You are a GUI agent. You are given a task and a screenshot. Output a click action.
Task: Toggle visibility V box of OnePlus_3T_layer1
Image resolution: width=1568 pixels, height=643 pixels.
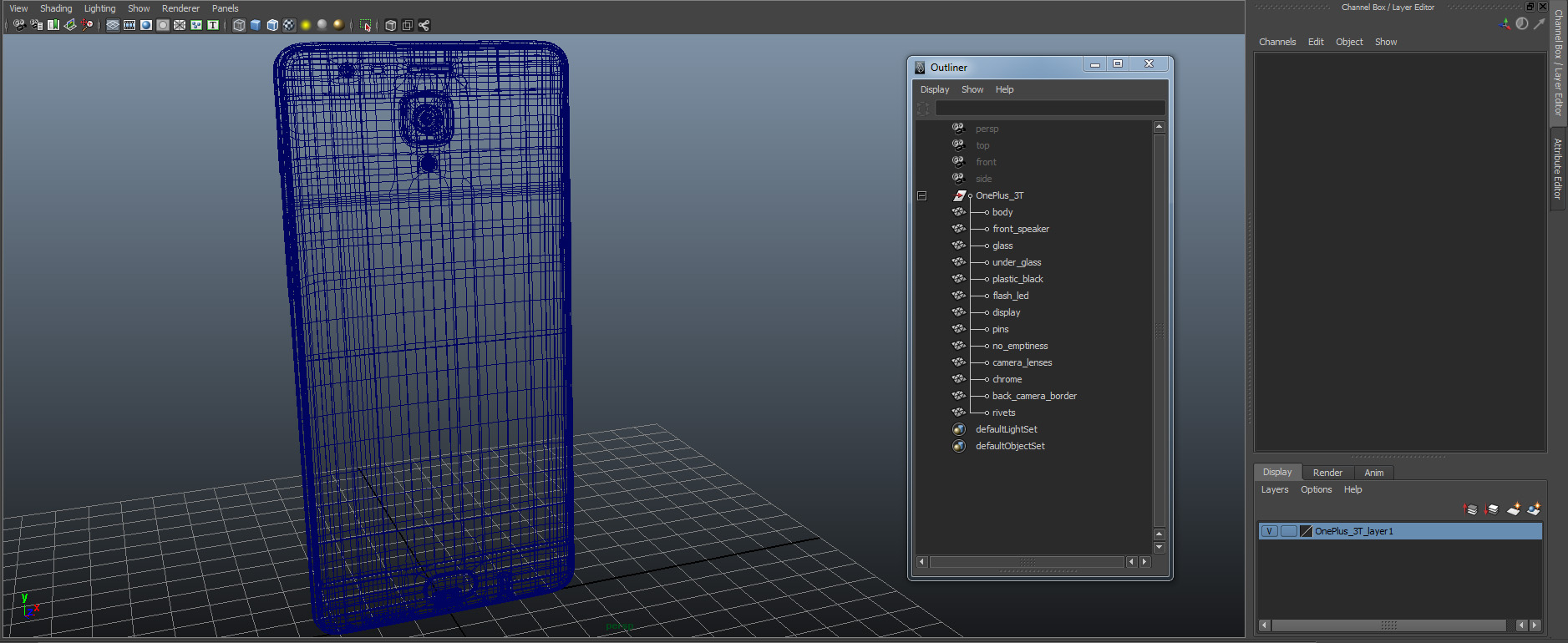(x=1270, y=531)
